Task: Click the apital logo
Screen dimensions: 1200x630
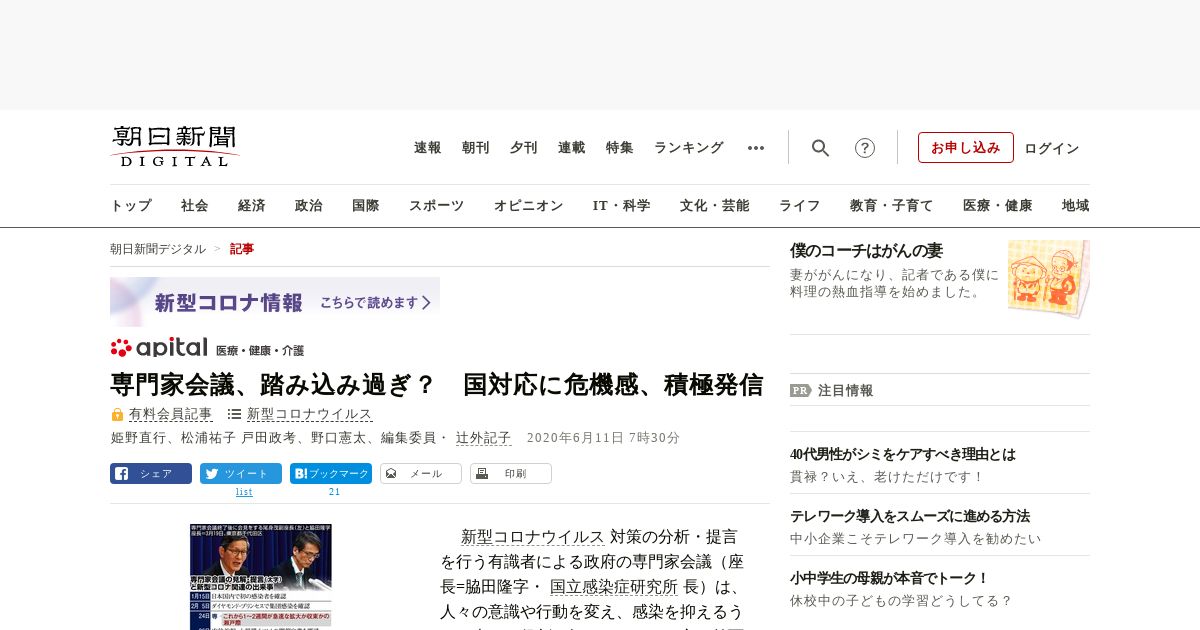Action: [x=159, y=347]
